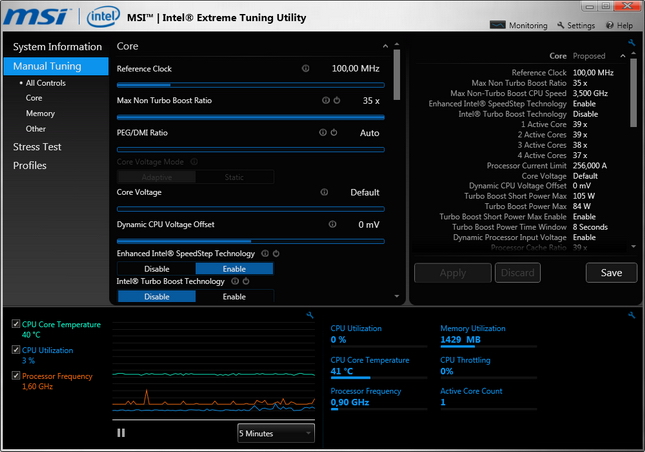Toggle CPU Core Temperature checkbox
Image resolution: width=645 pixels, height=452 pixels.
click(x=16, y=324)
